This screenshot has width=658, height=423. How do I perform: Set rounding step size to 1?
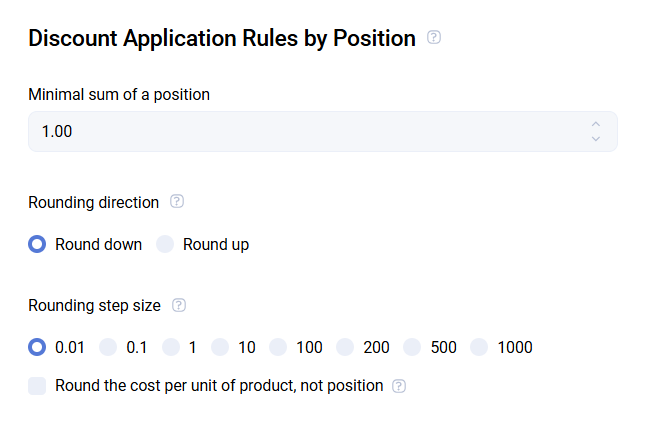(x=171, y=347)
